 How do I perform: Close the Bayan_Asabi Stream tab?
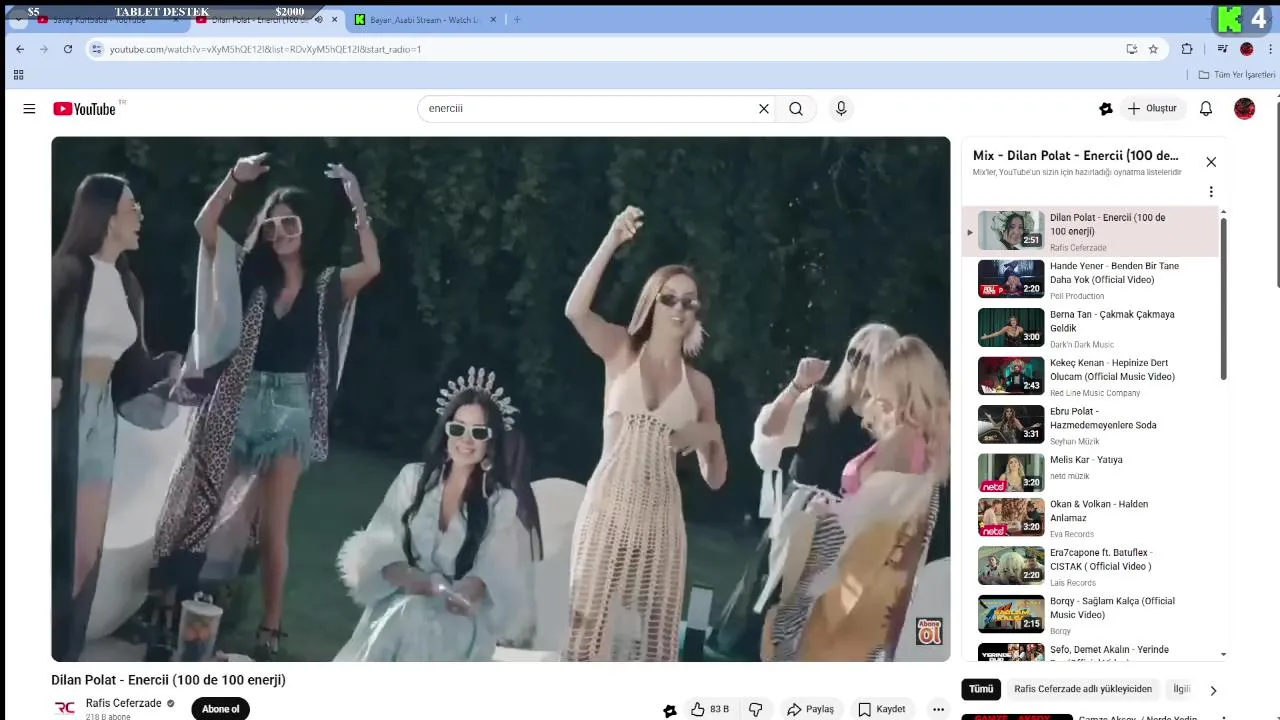click(493, 19)
